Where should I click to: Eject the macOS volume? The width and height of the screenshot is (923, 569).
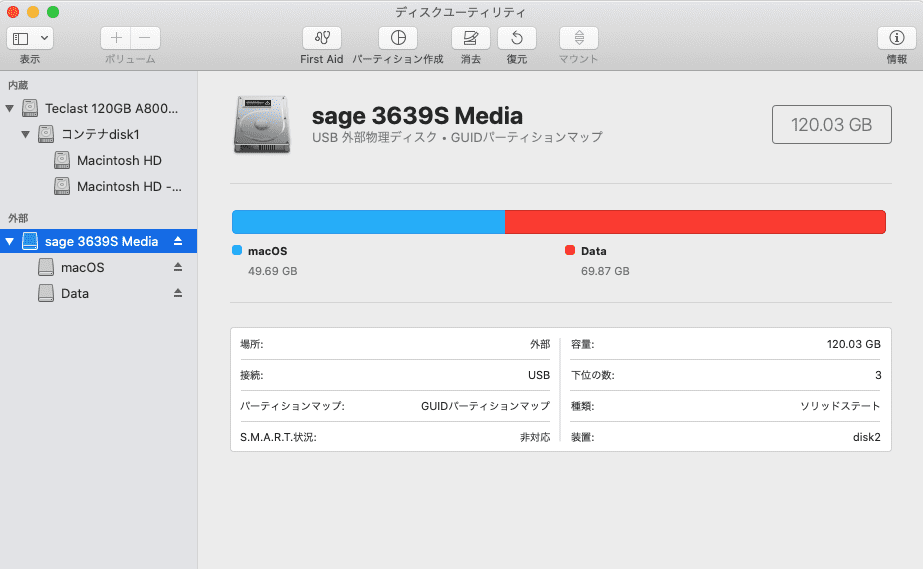[x=178, y=267]
